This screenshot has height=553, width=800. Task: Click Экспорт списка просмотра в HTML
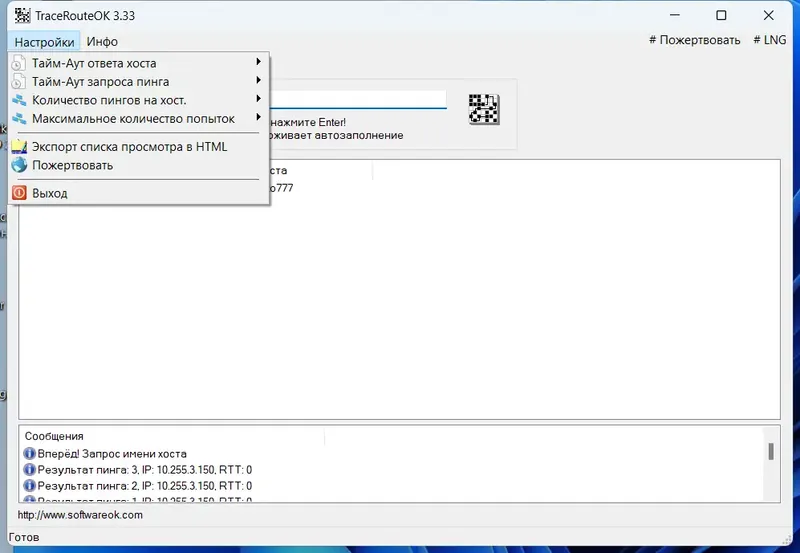(x=139, y=147)
